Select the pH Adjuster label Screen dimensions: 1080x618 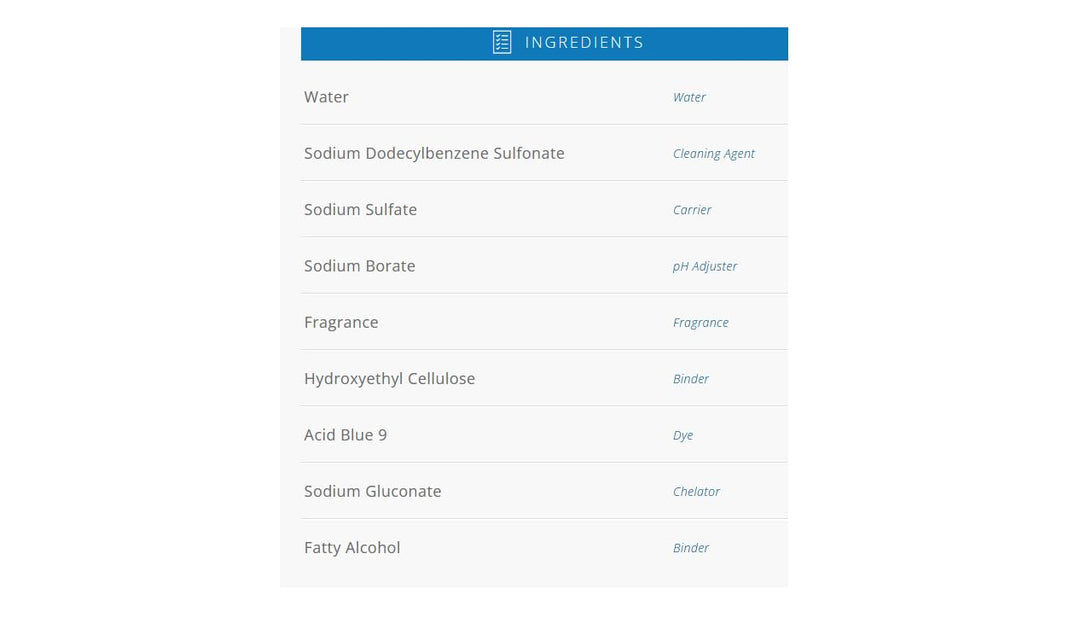point(704,266)
